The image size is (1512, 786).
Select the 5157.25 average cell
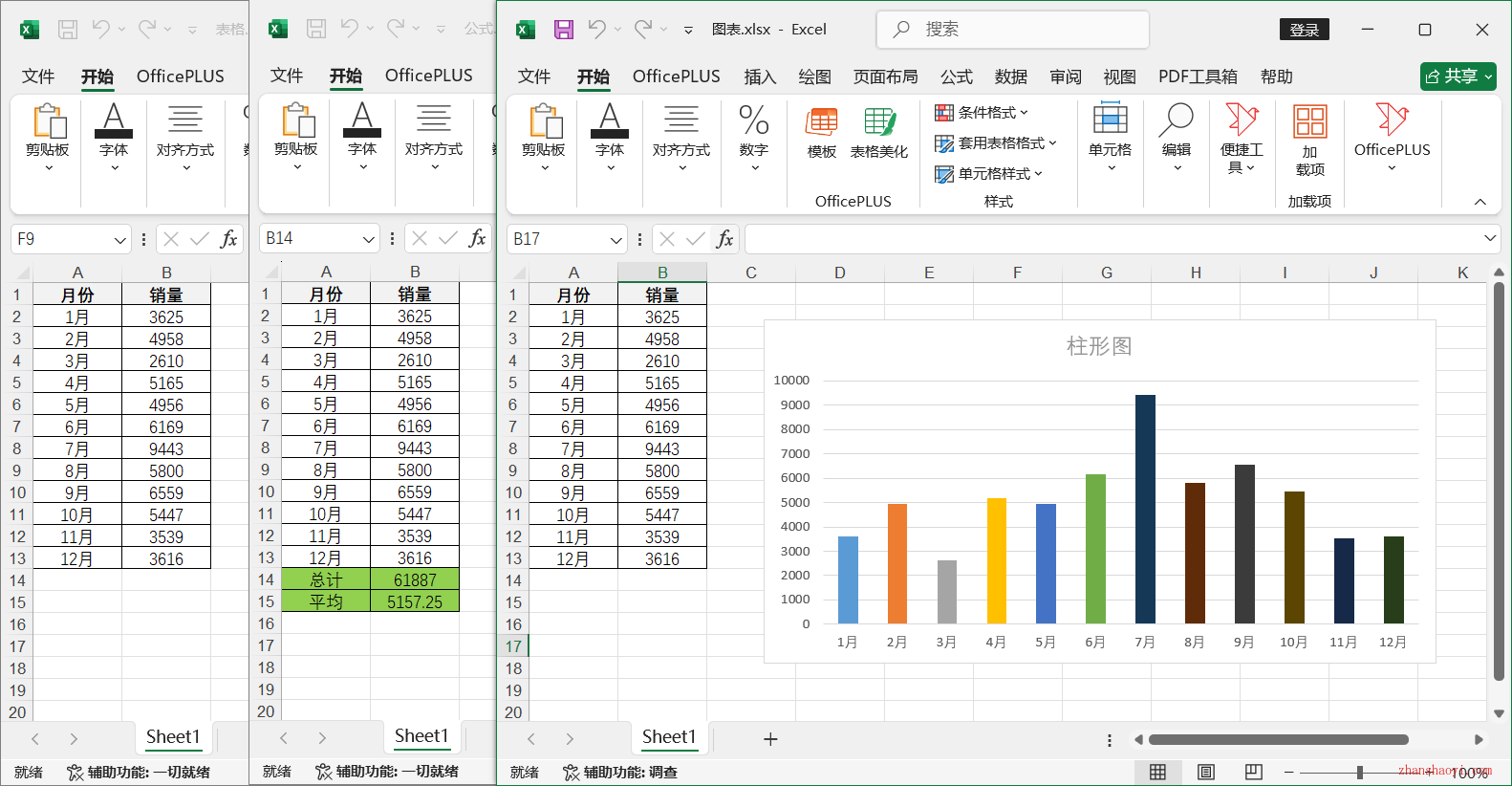[415, 601]
